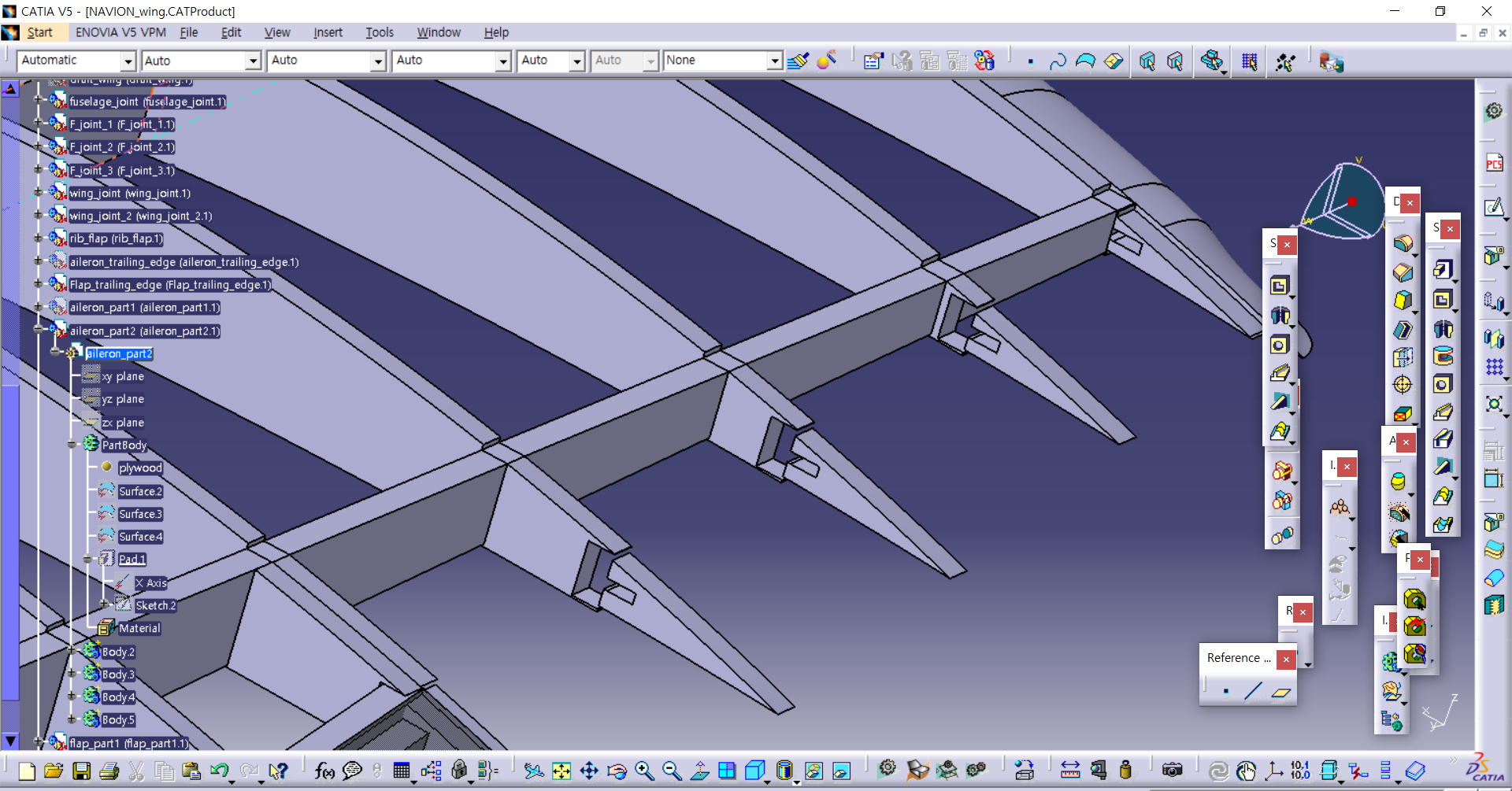Collapse aileron_part2 product node
This screenshot has width=1512, height=791.
[x=38, y=329]
